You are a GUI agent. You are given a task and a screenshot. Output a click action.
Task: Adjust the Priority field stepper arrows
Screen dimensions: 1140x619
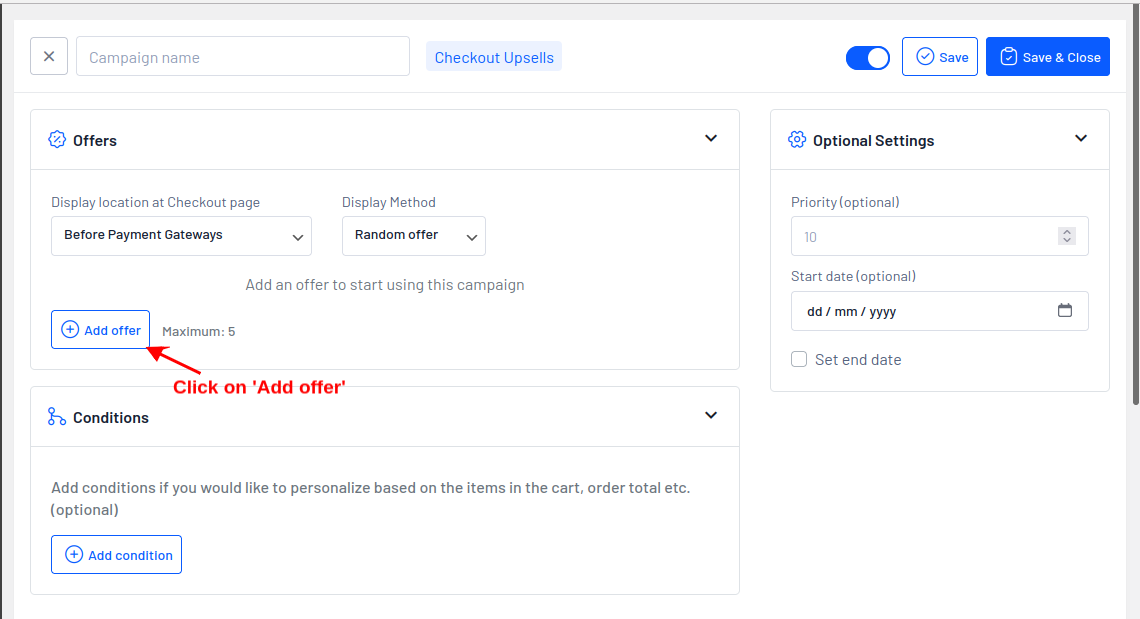1067,237
